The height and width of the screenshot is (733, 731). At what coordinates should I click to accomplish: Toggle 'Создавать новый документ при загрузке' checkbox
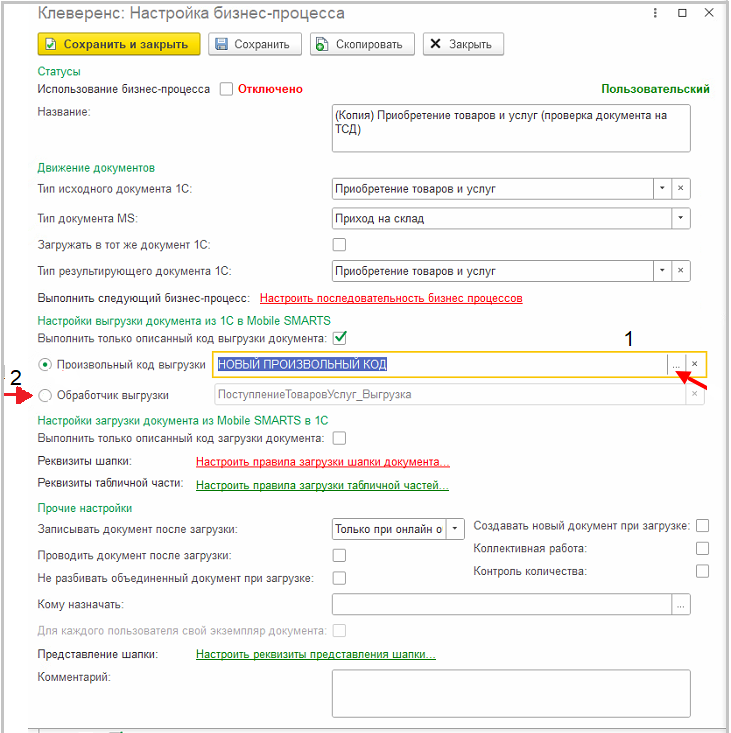coord(702,526)
